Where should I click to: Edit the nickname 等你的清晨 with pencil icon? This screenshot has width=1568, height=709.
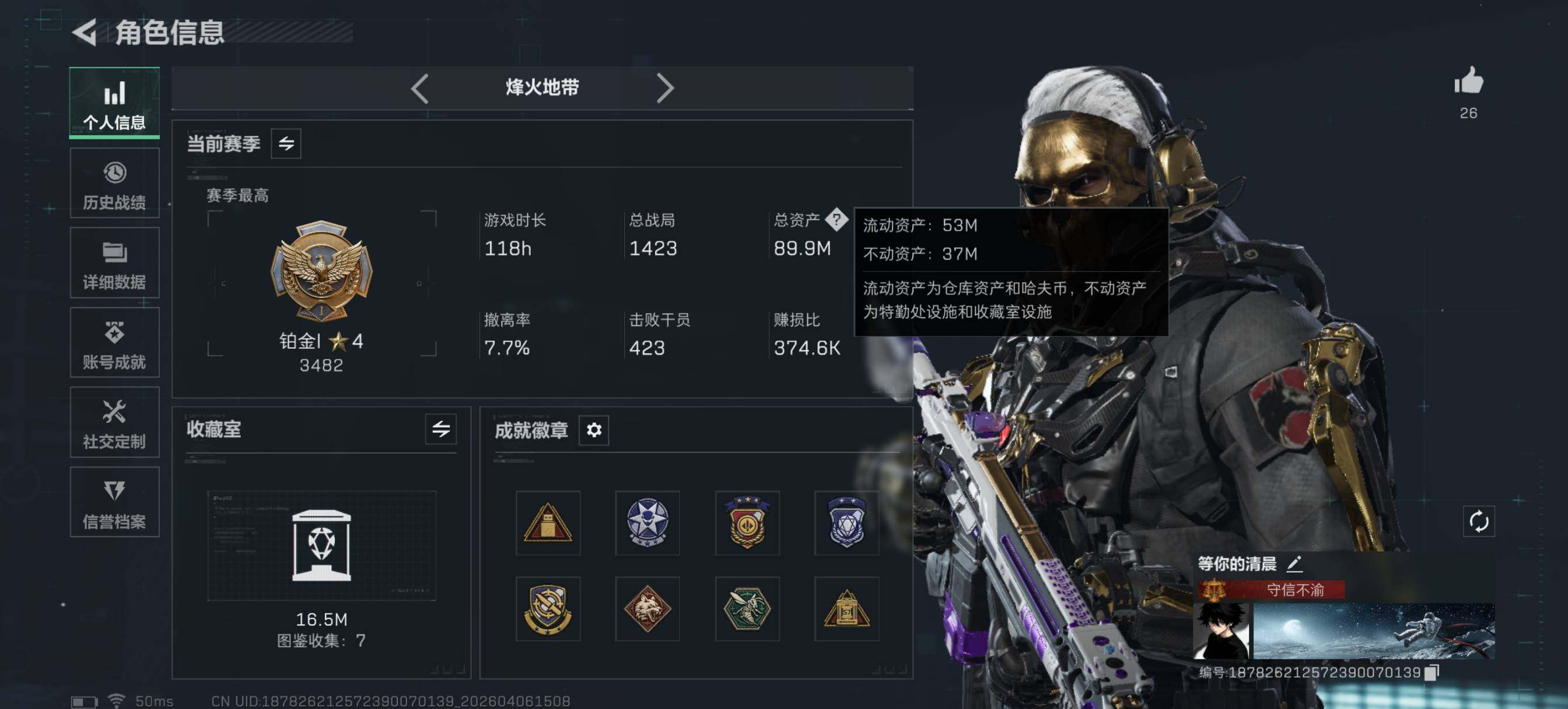[1293, 564]
